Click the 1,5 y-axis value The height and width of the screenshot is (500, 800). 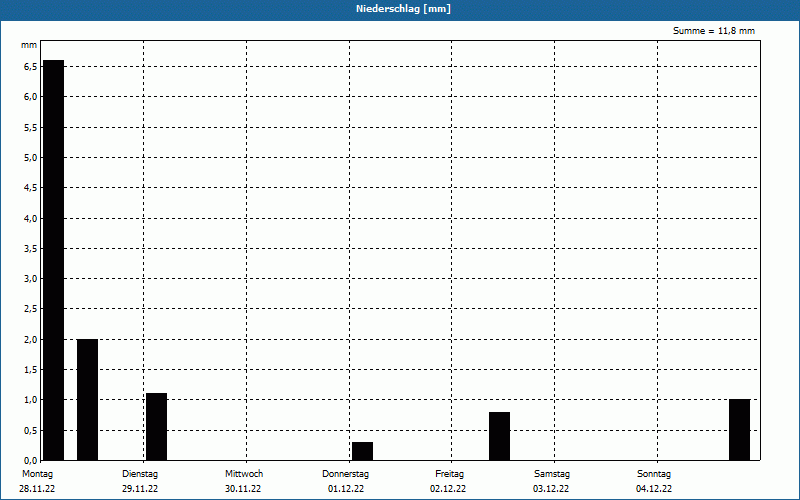tap(30, 369)
